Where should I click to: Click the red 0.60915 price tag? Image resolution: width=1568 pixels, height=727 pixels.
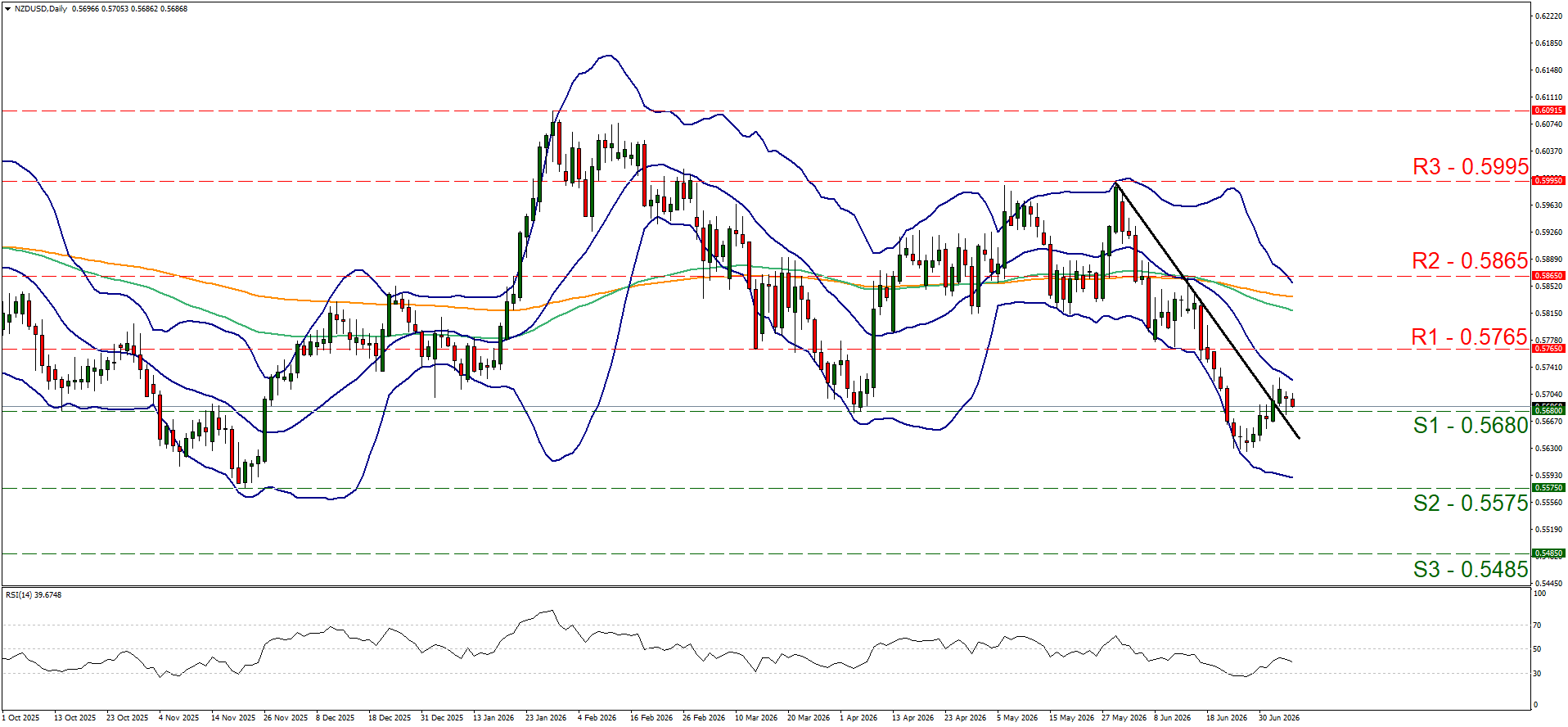point(1548,111)
